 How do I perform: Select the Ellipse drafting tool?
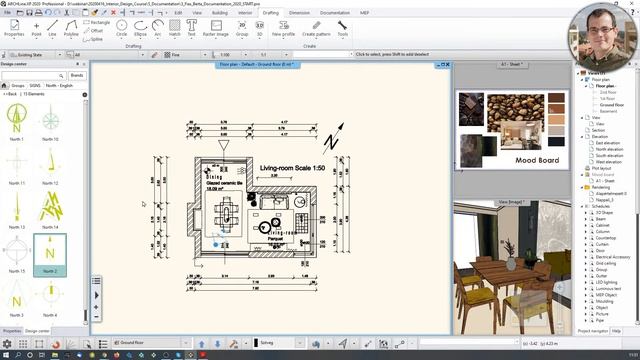140,28
